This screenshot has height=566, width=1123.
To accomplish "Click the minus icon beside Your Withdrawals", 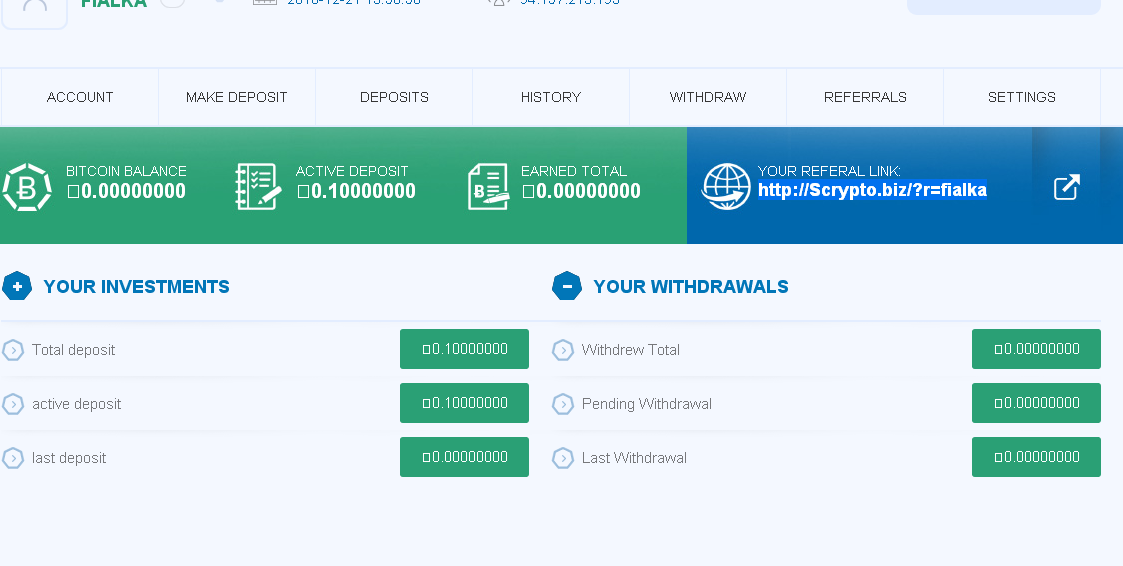I will [567, 287].
